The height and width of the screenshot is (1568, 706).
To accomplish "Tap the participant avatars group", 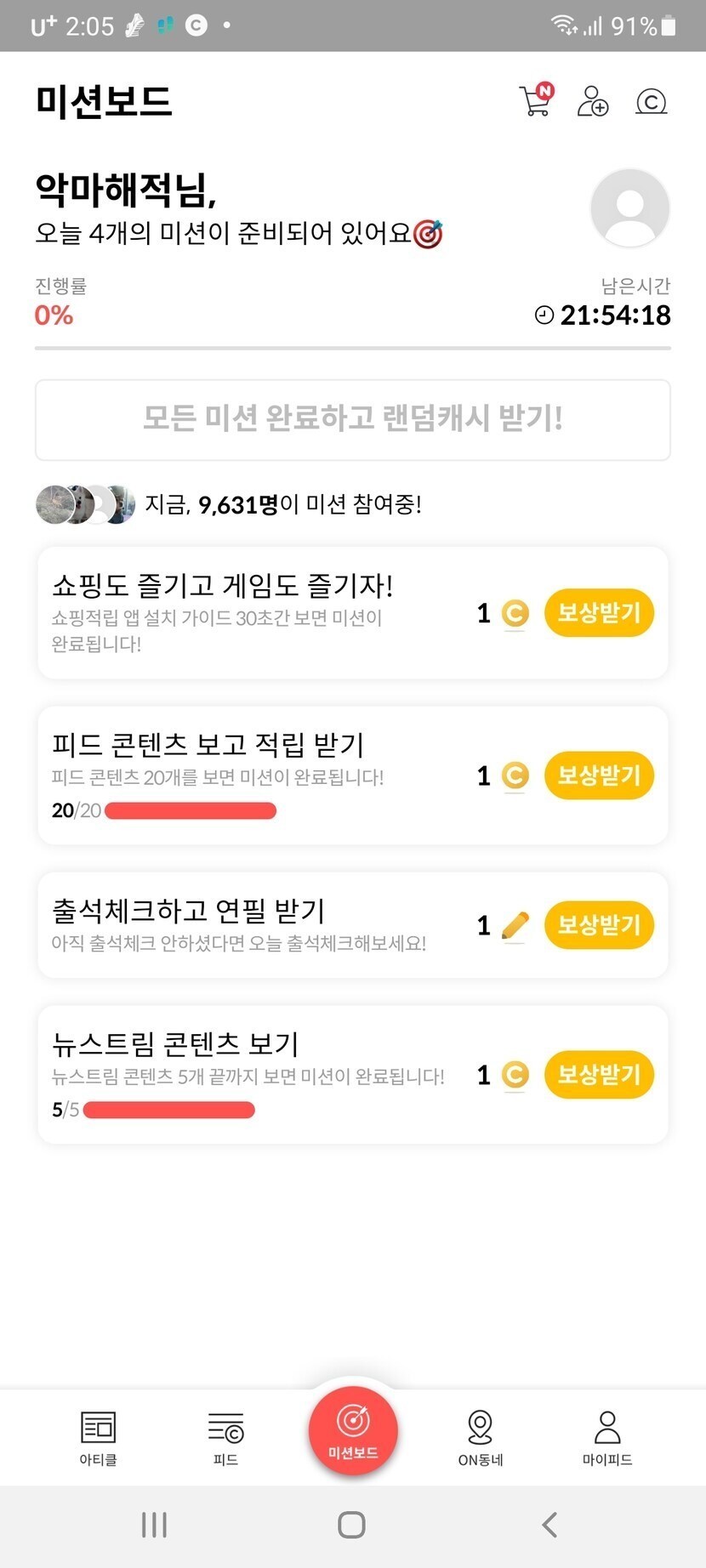I will point(85,504).
